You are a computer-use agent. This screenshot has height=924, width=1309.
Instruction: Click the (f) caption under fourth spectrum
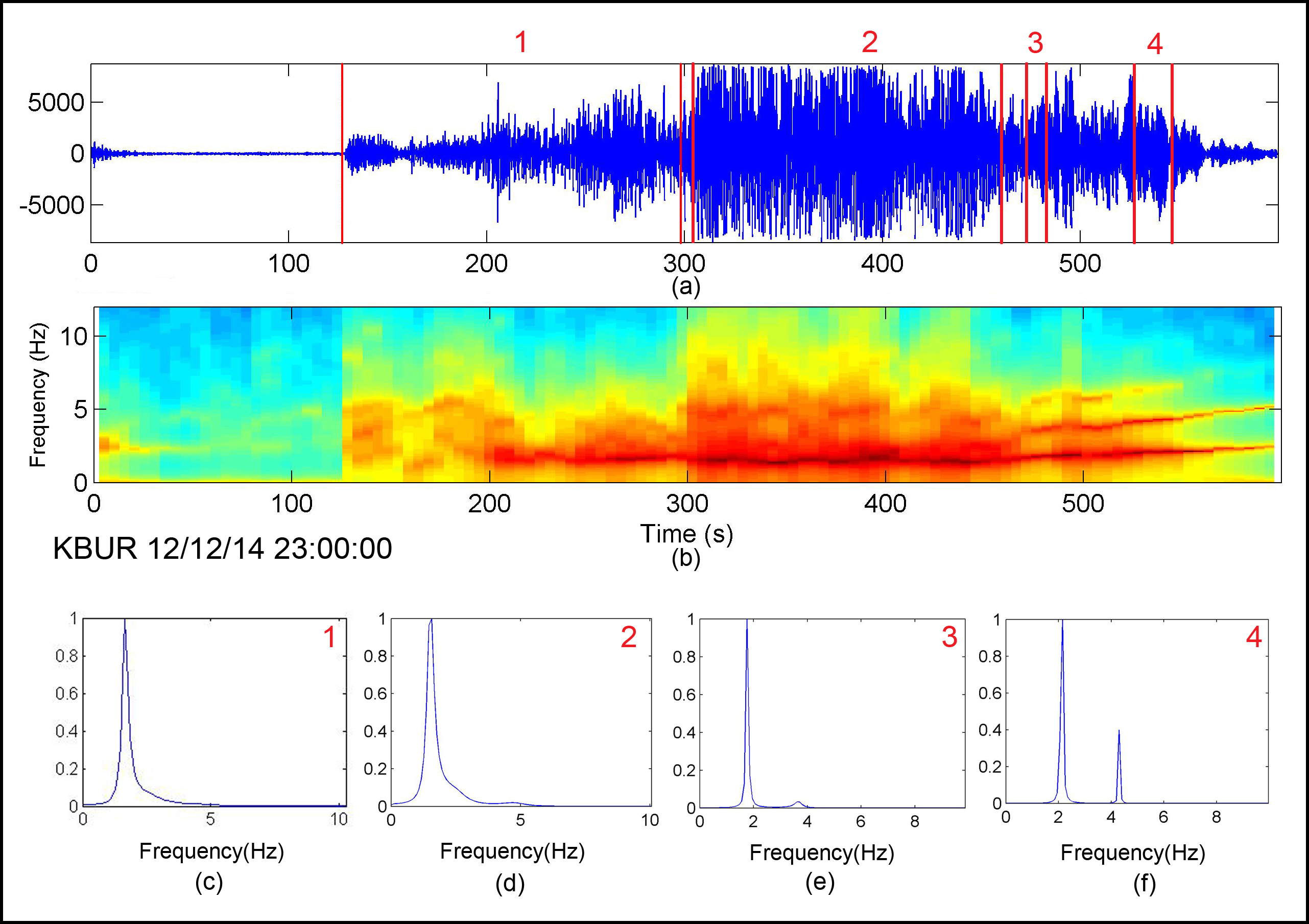tap(1144, 883)
